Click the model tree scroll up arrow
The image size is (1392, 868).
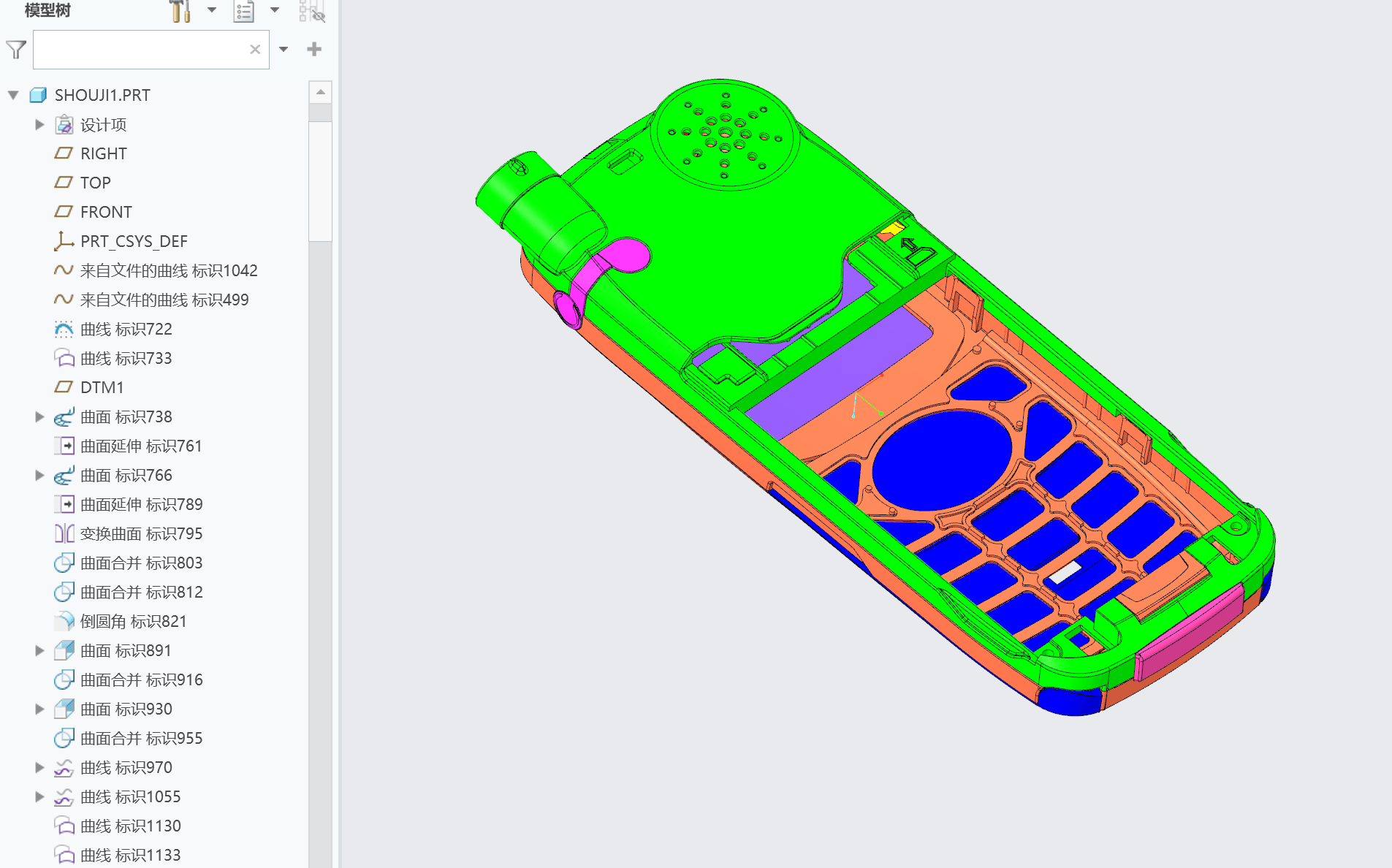pos(320,92)
